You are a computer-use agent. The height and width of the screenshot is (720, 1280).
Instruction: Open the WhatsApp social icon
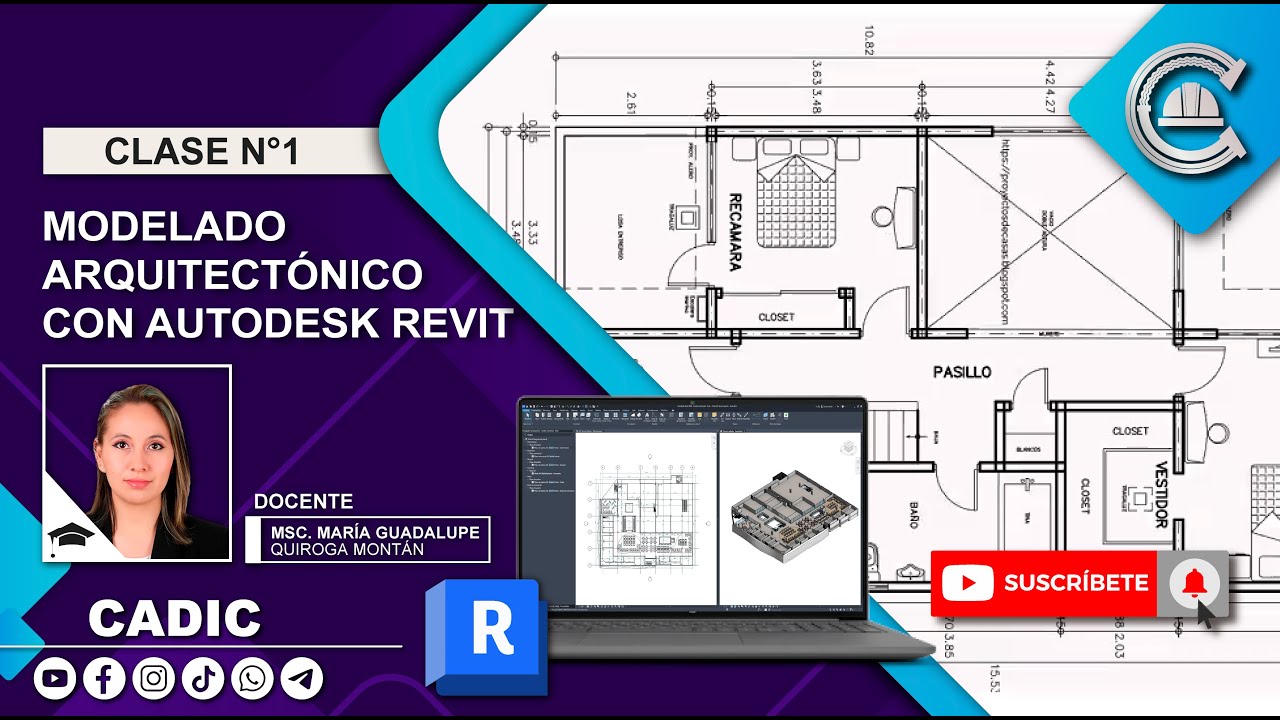(252, 679)
